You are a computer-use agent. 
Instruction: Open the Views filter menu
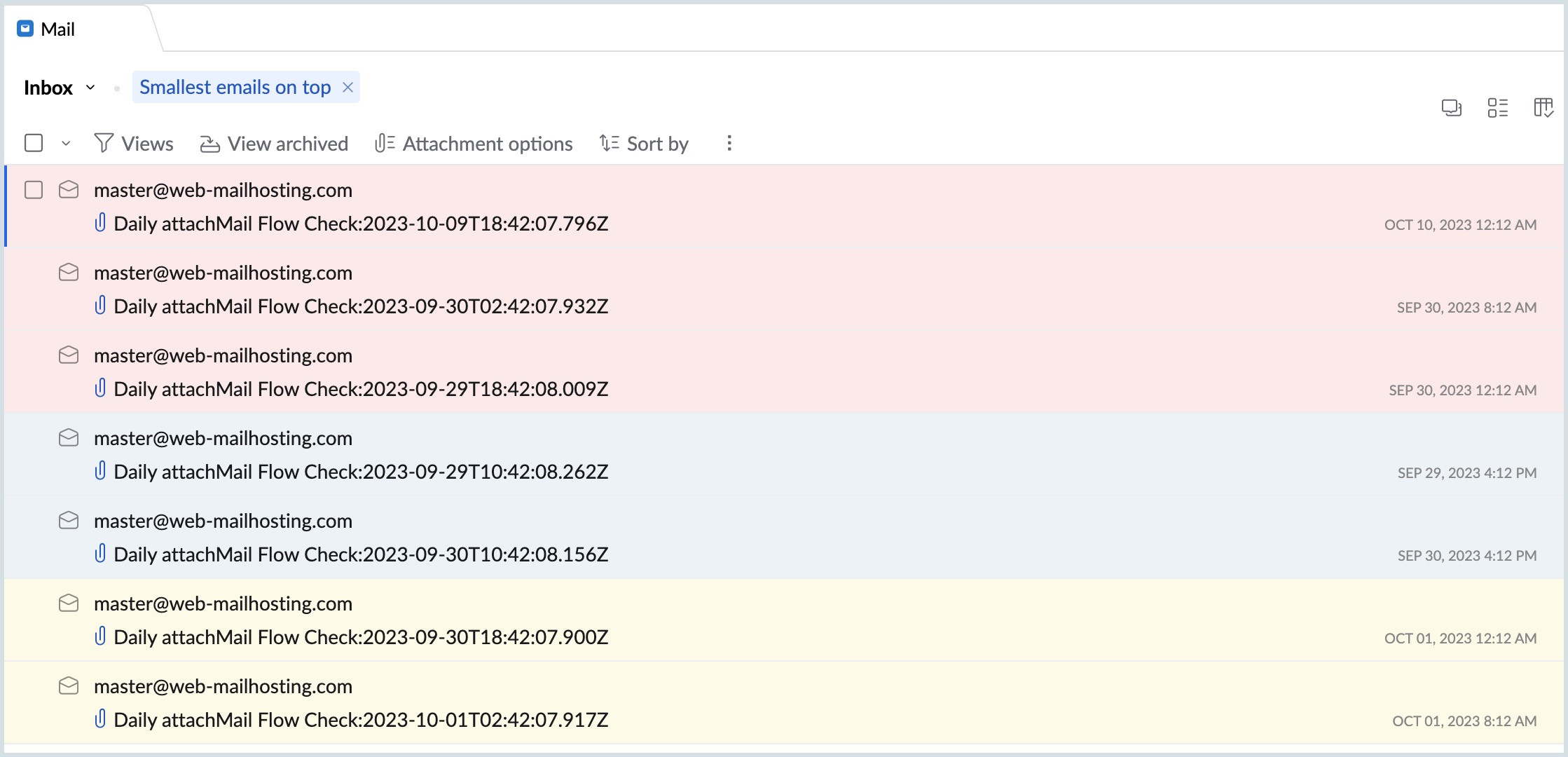(x=134, y=144)
